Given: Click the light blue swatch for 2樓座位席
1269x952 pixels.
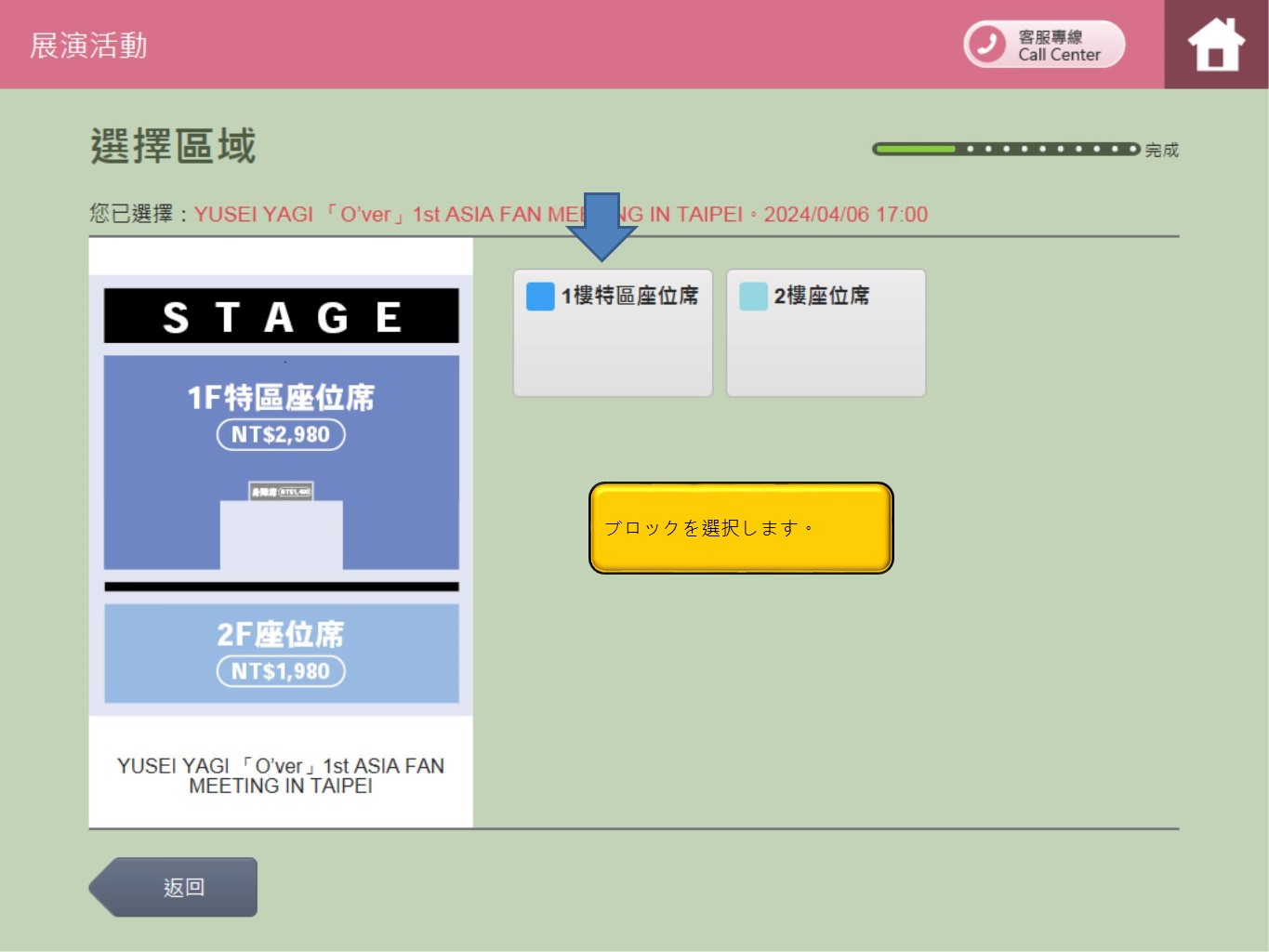Looking at the screenshot, I should (753, 297).
